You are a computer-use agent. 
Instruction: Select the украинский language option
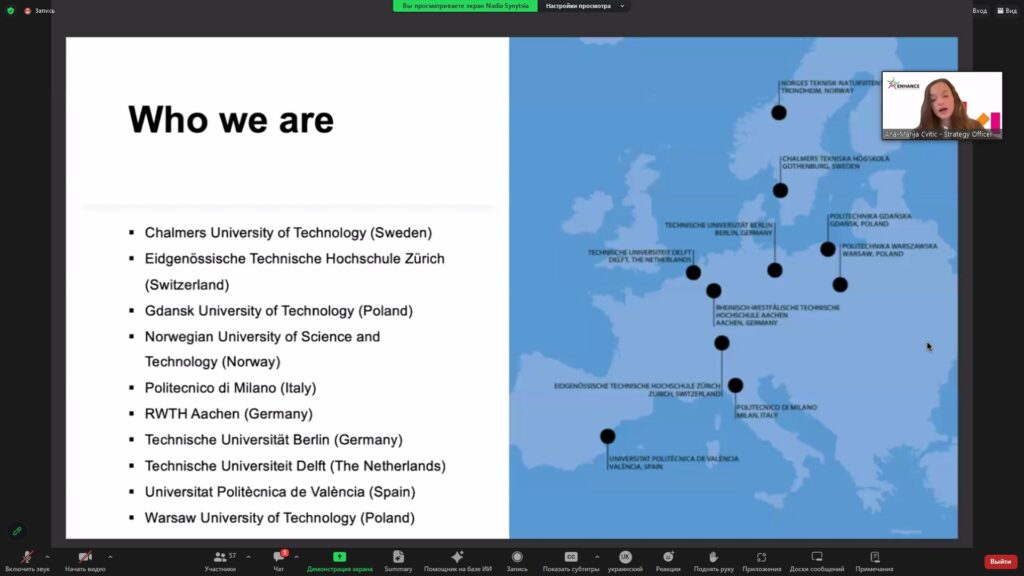[625, 558]
